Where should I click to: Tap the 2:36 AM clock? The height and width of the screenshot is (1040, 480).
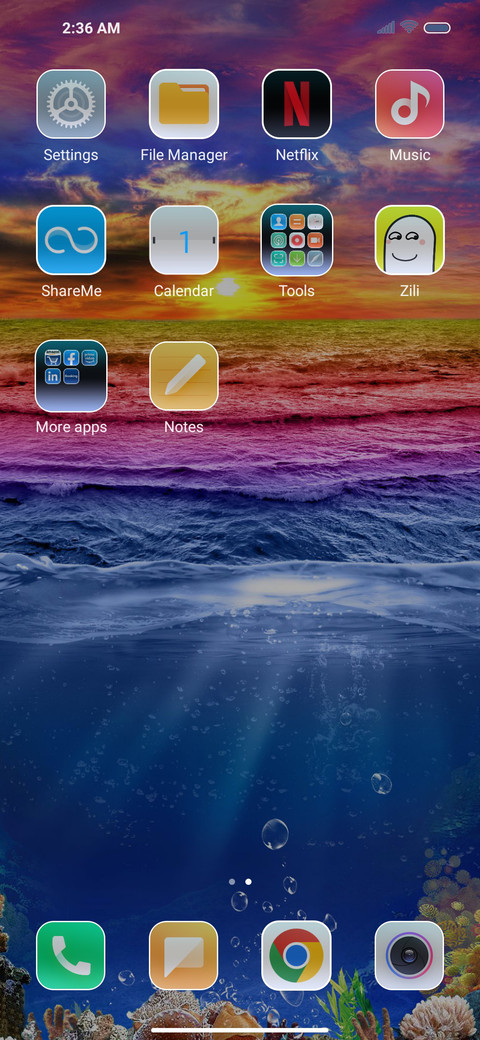point(91,28)
